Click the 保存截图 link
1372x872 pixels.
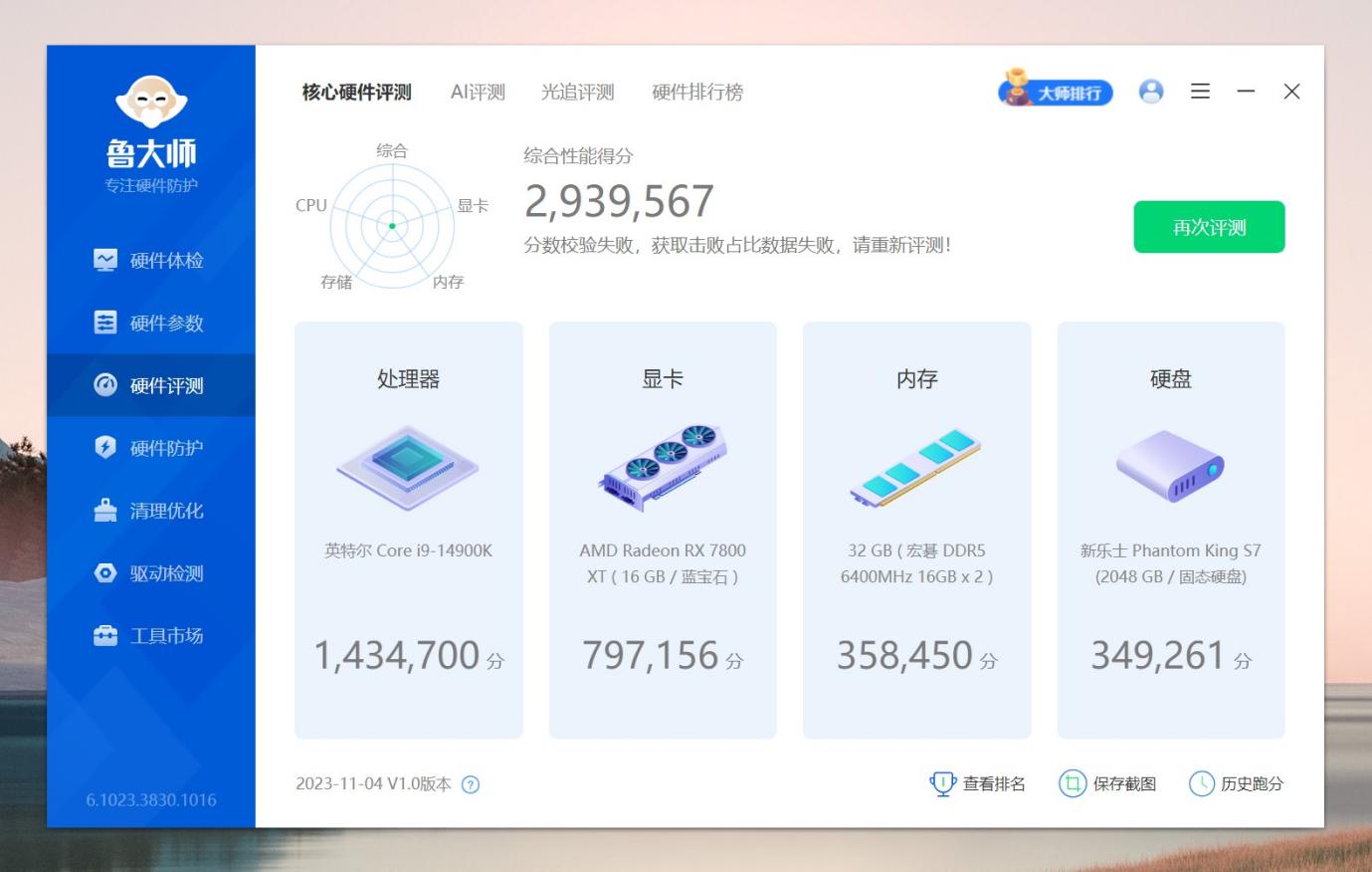point(1124,784)
